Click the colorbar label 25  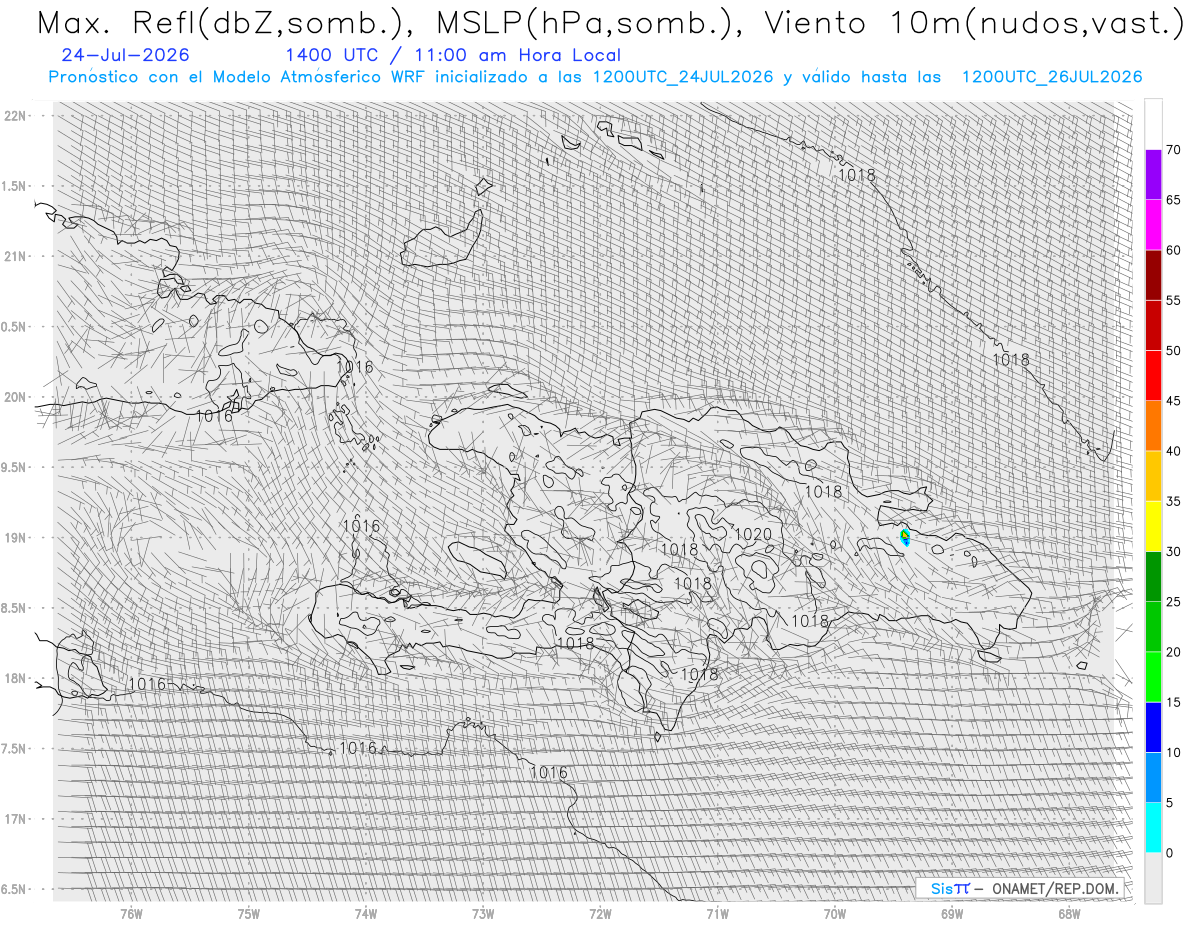pos(1173,602)
